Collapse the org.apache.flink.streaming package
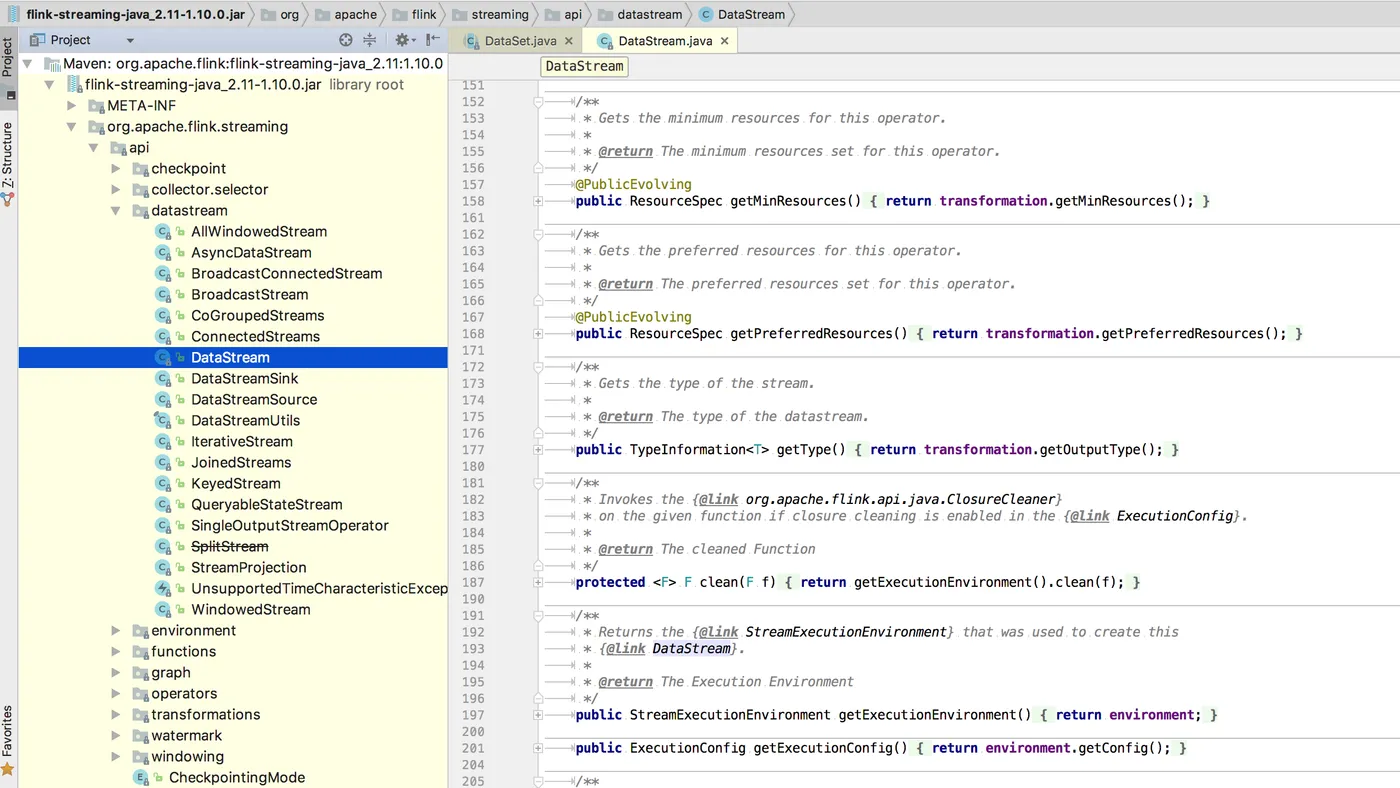Viewport: 1400px width, 788px height. coord(72,126)
